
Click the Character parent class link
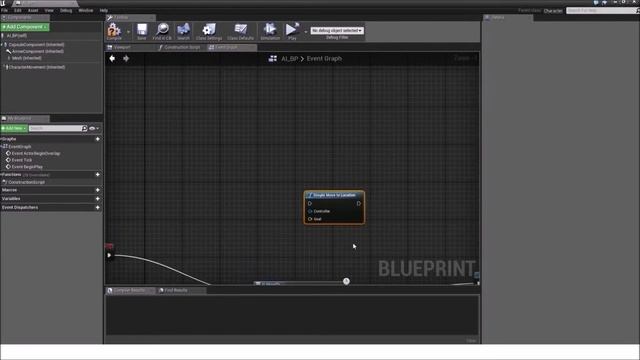pyautogui.click(x=553, y=11)
